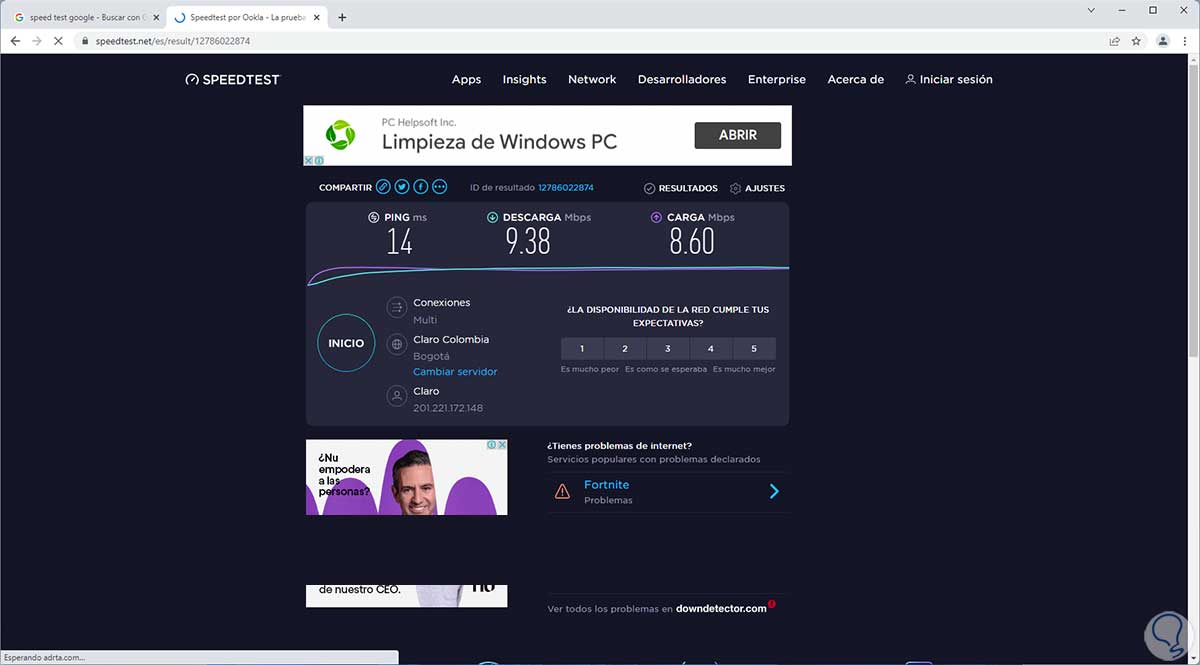Copy result link with the share link icon
This screenshot has height=665, width=1200.
point(383,187)
